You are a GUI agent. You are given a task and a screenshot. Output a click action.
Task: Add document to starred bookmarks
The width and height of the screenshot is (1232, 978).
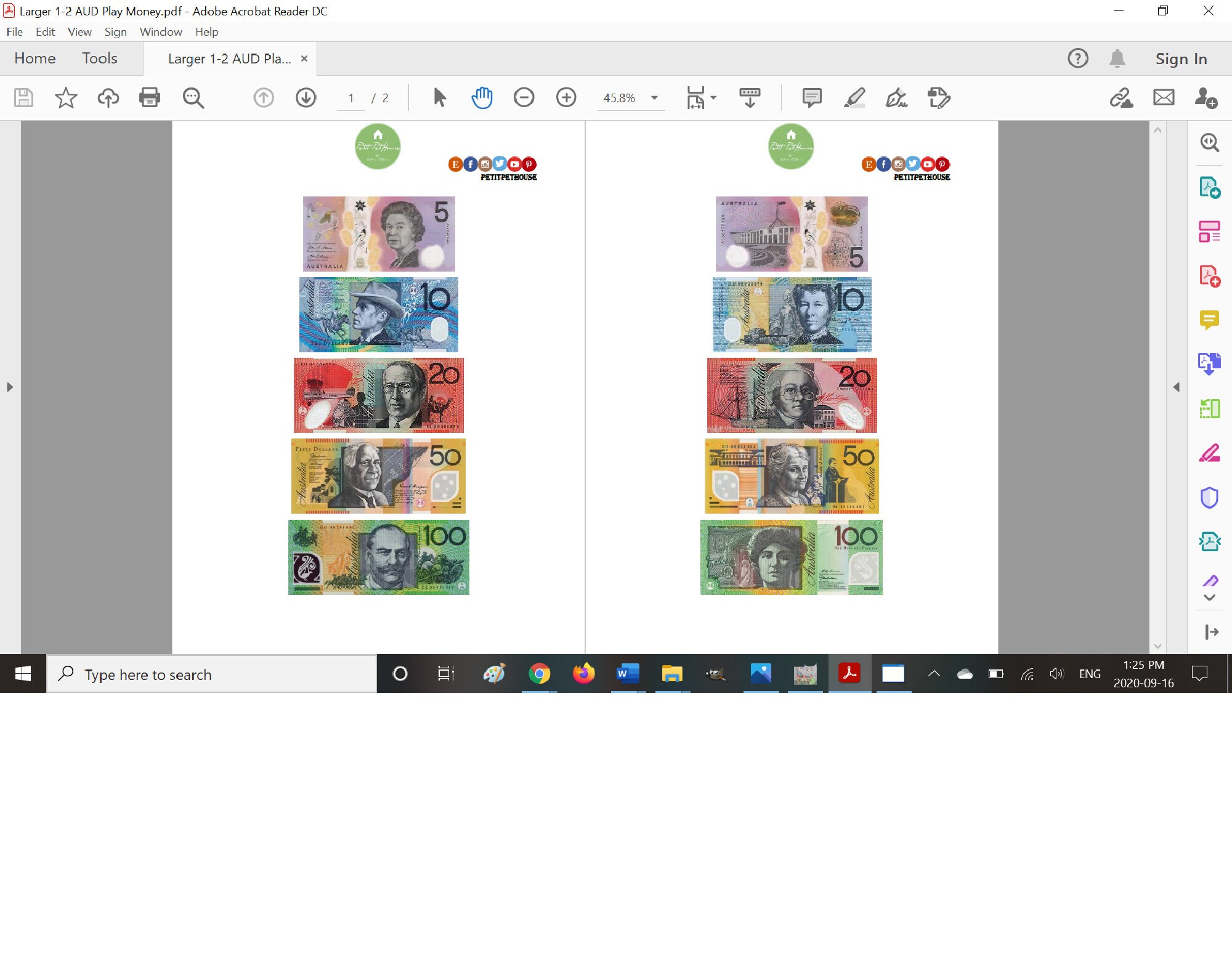coord(66,97)
